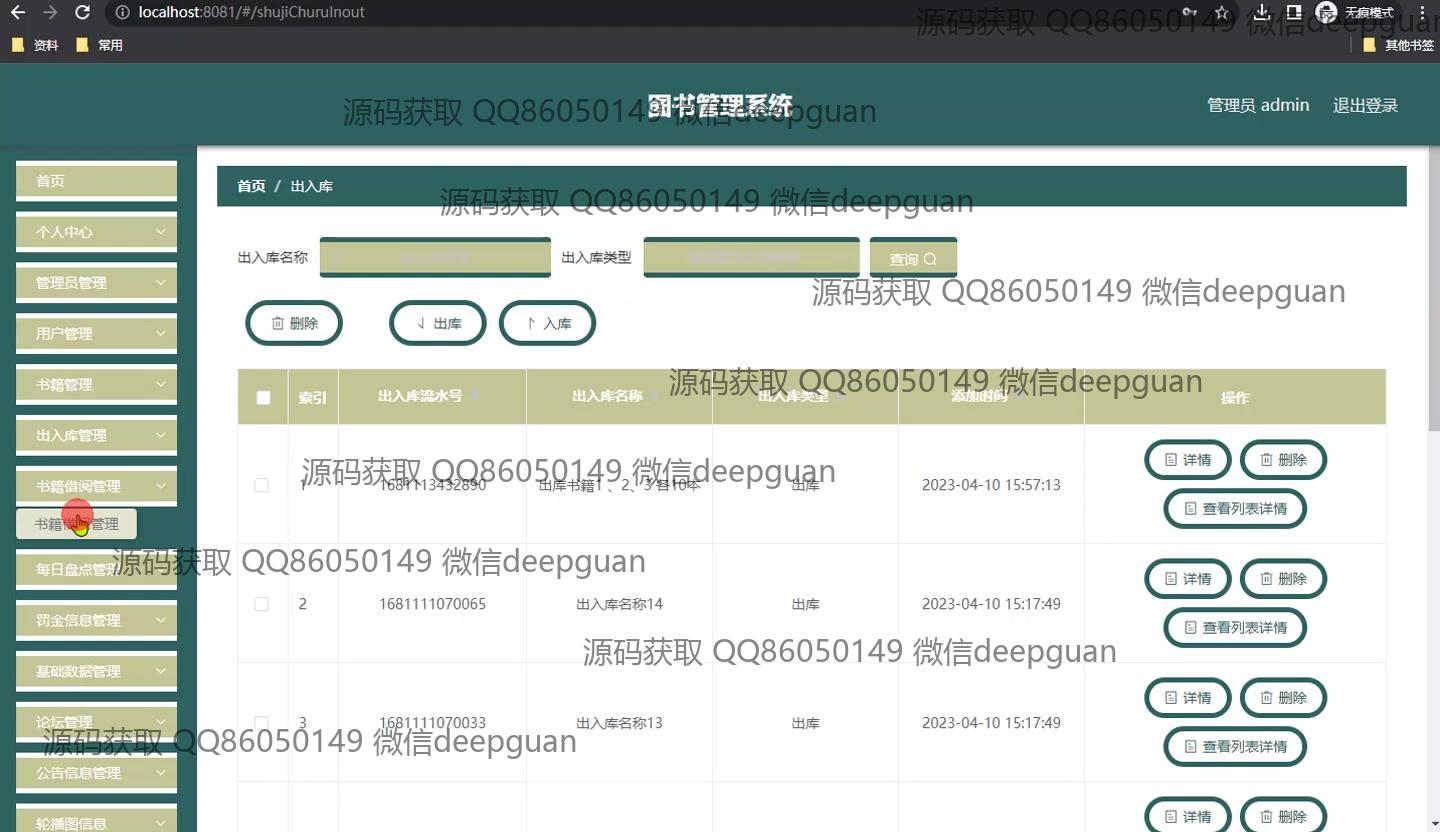Expand the 个人中心 sidebar menu
Image resolution: width=1440 pixels, height=832 pixels.
pos(96,231)
